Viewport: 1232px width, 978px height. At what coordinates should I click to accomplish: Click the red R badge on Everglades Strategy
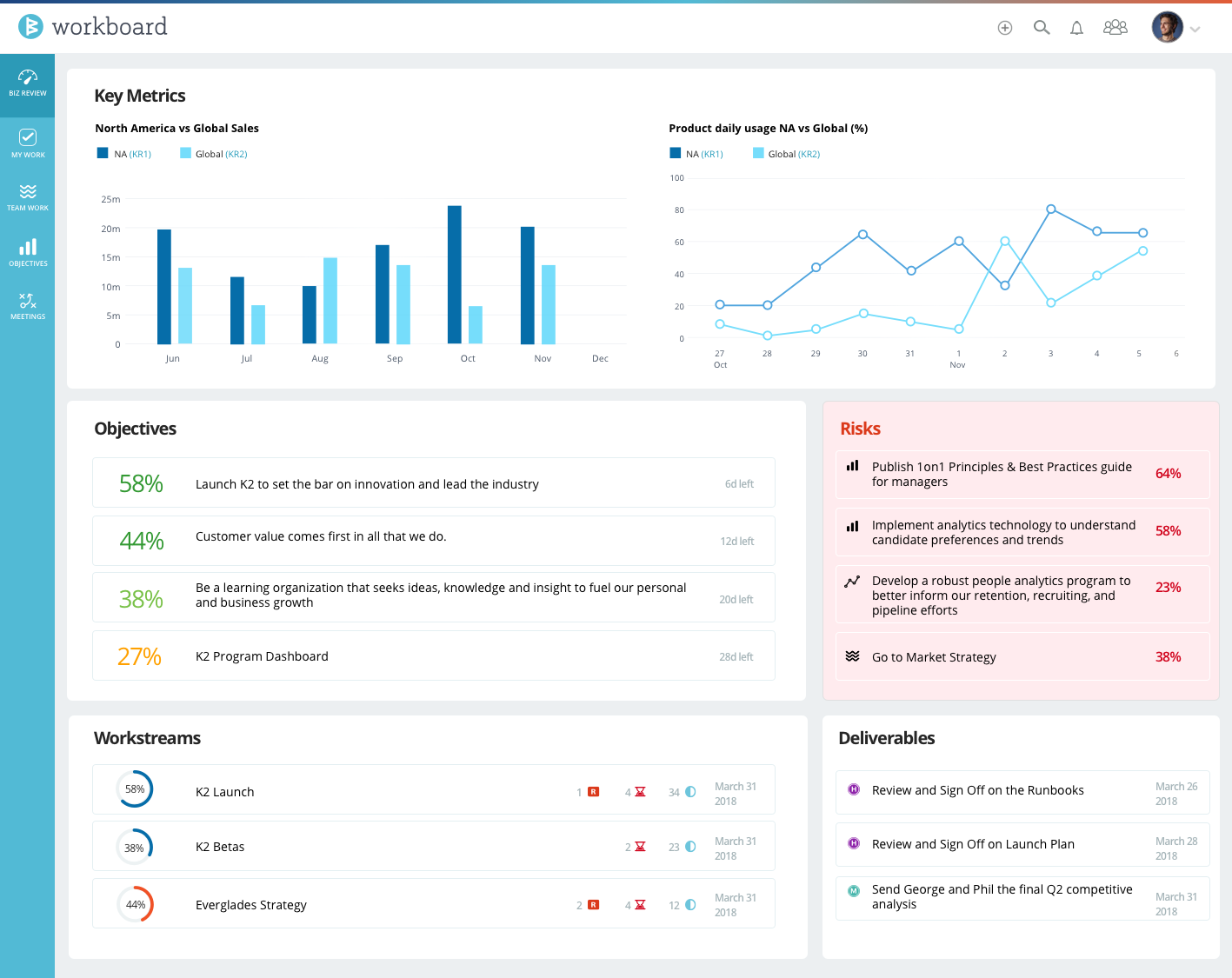(593, 904)
